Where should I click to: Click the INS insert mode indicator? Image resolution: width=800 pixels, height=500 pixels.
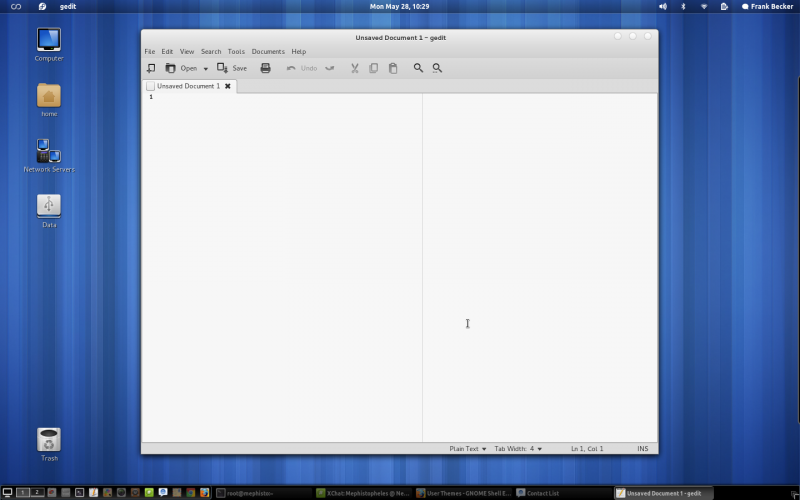[642, 448]
